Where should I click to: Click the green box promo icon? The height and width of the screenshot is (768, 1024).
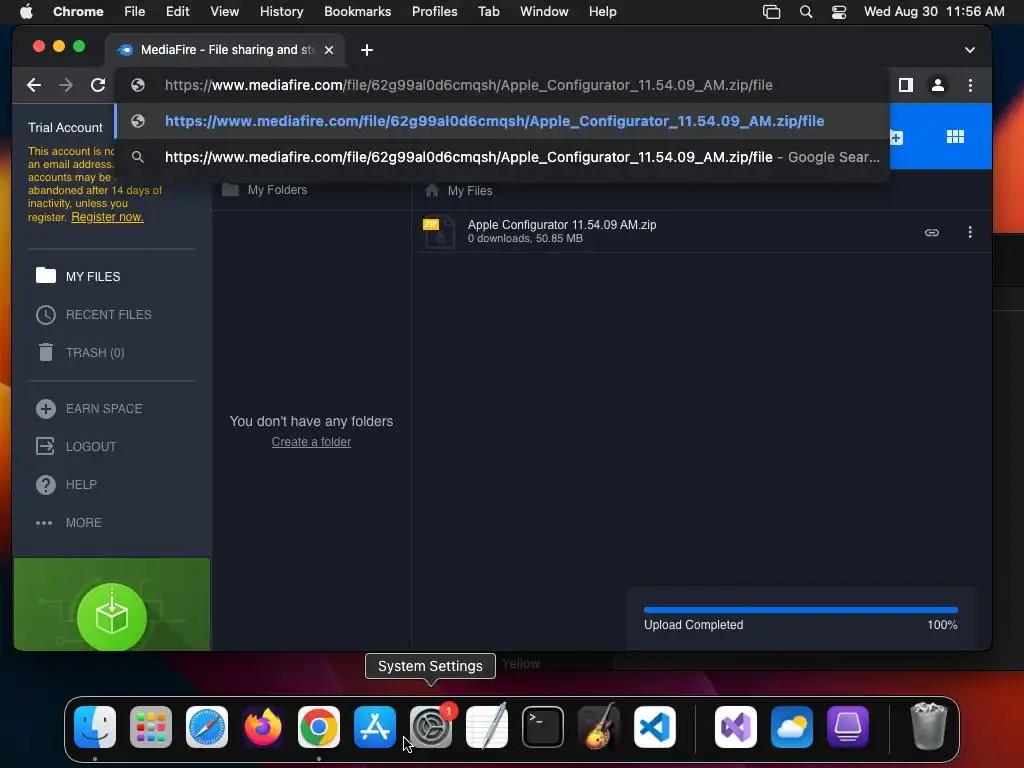112,616
